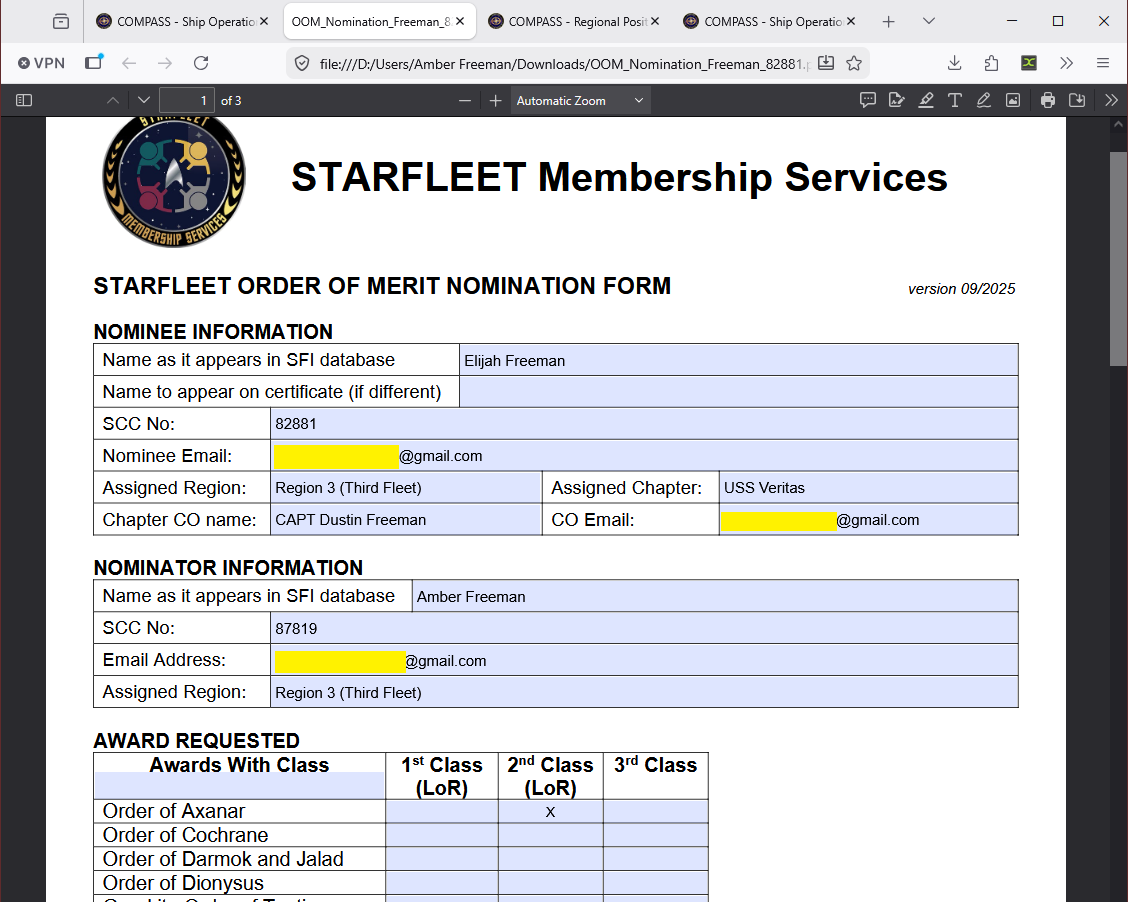Image resolution: width=1128 pixels, height=902 pixels.
Task: Click the nominator SCC No field 87819
Action: [645, 628]
